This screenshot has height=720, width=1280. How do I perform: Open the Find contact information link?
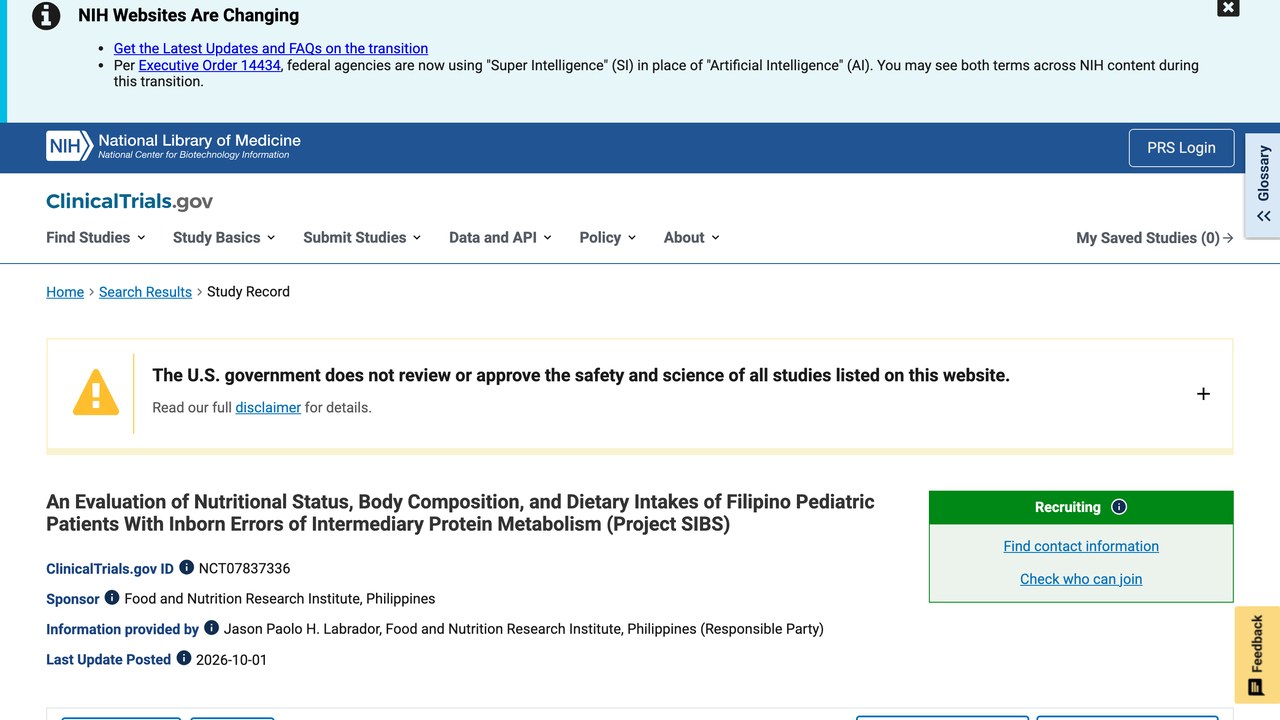tap(1081, 546)
